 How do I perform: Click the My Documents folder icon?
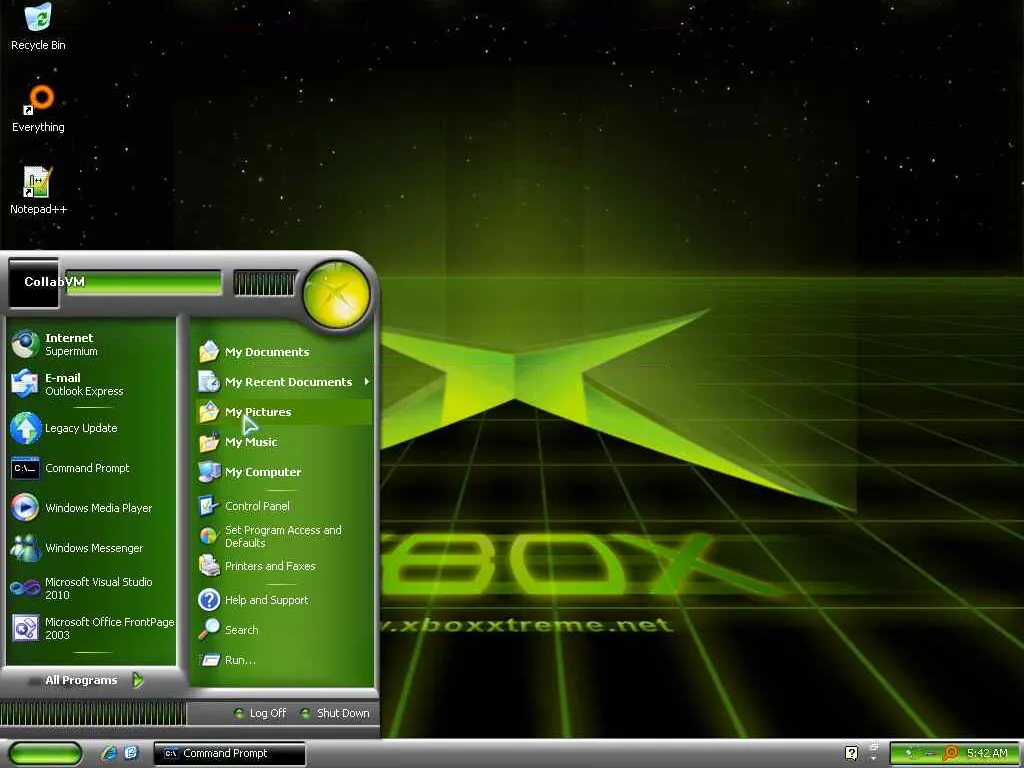[x=209, y=352]
